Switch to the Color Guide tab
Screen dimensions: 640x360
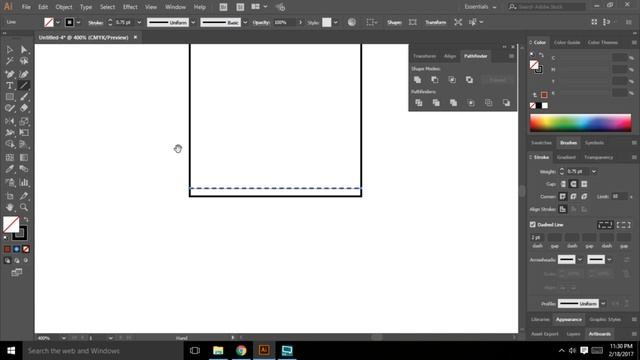pos(567,42)
